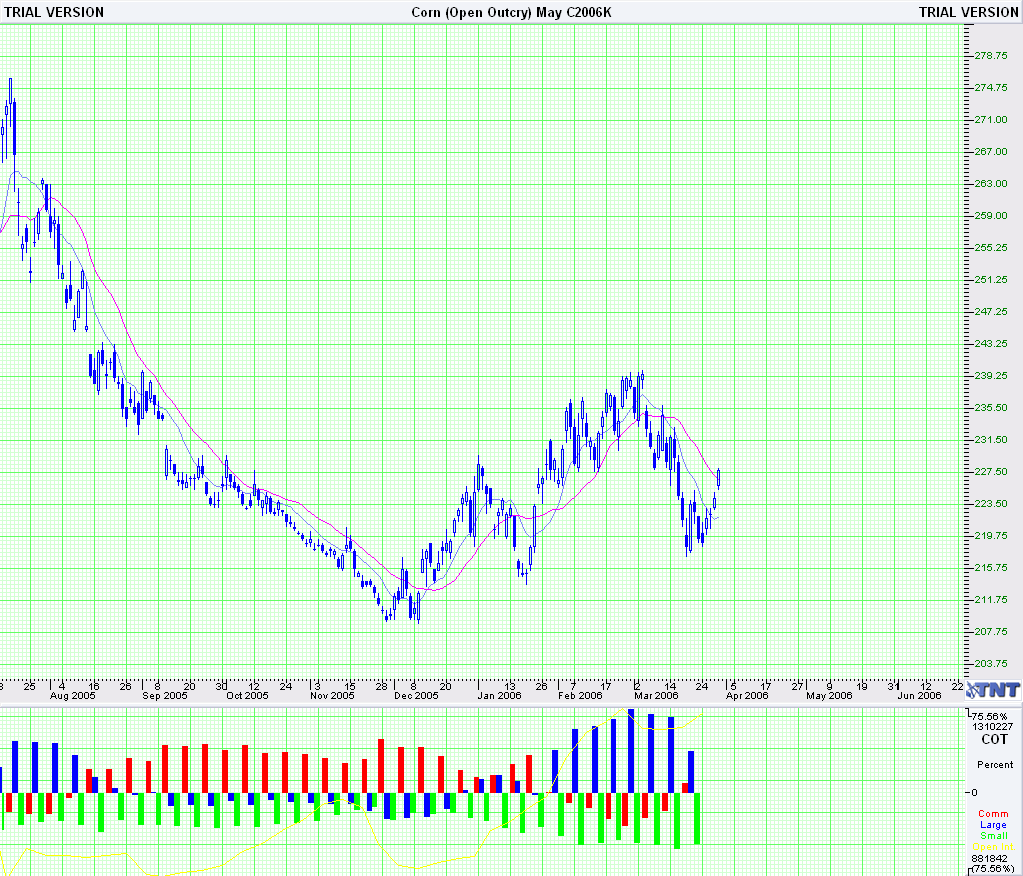Click the Jun 2006 month label
This screenshot has height=876, width=1023.
(x=919, y=695)
